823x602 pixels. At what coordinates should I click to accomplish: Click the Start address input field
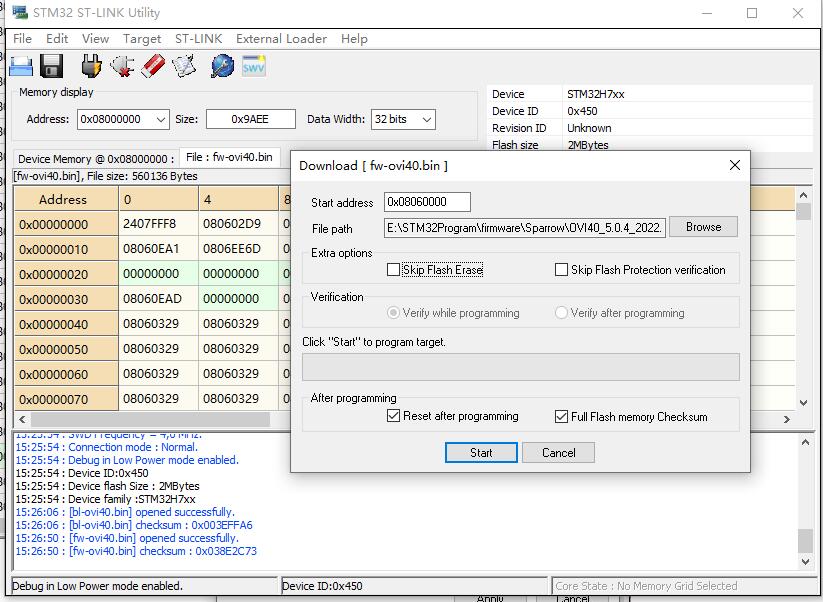click(427, 202)
